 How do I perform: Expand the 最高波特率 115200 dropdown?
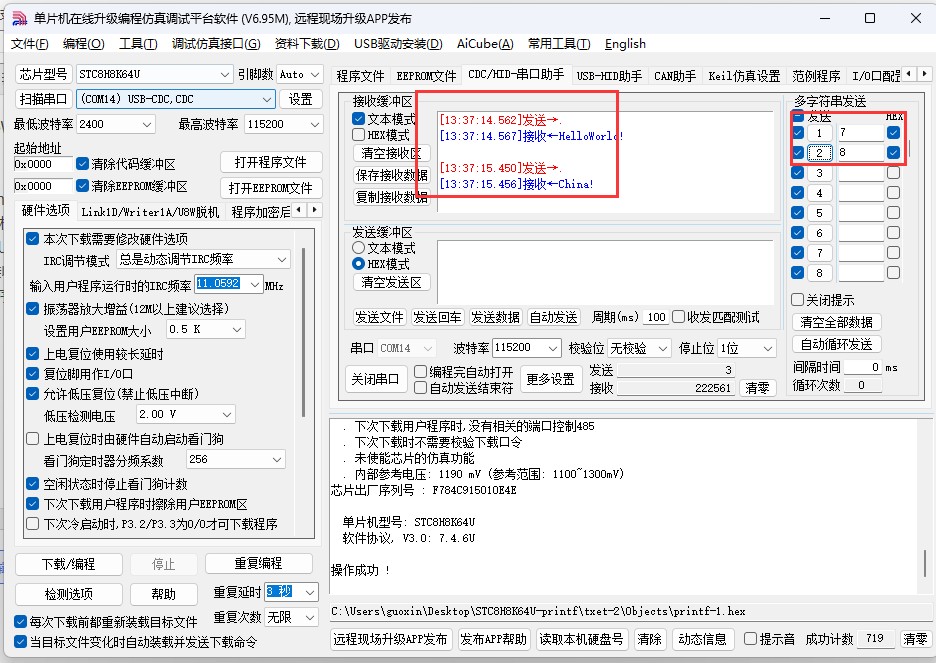(x=315, y=124)
